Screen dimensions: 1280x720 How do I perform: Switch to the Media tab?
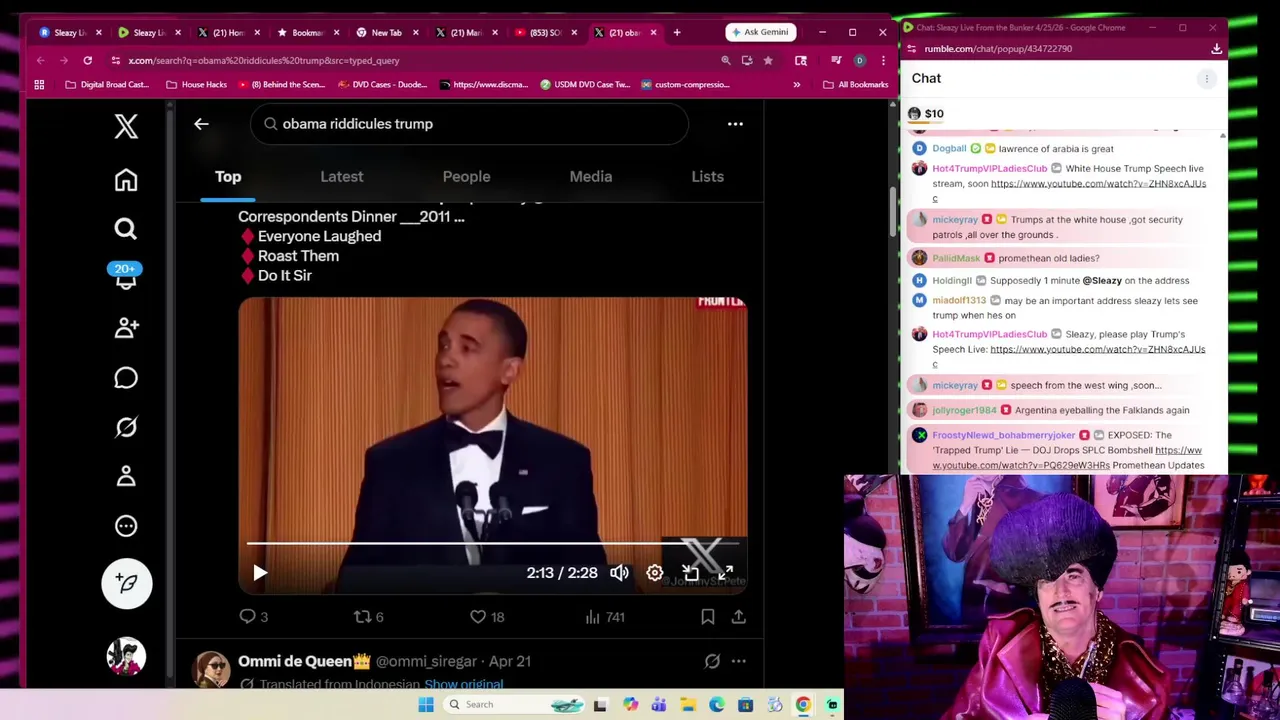[590, 177]
